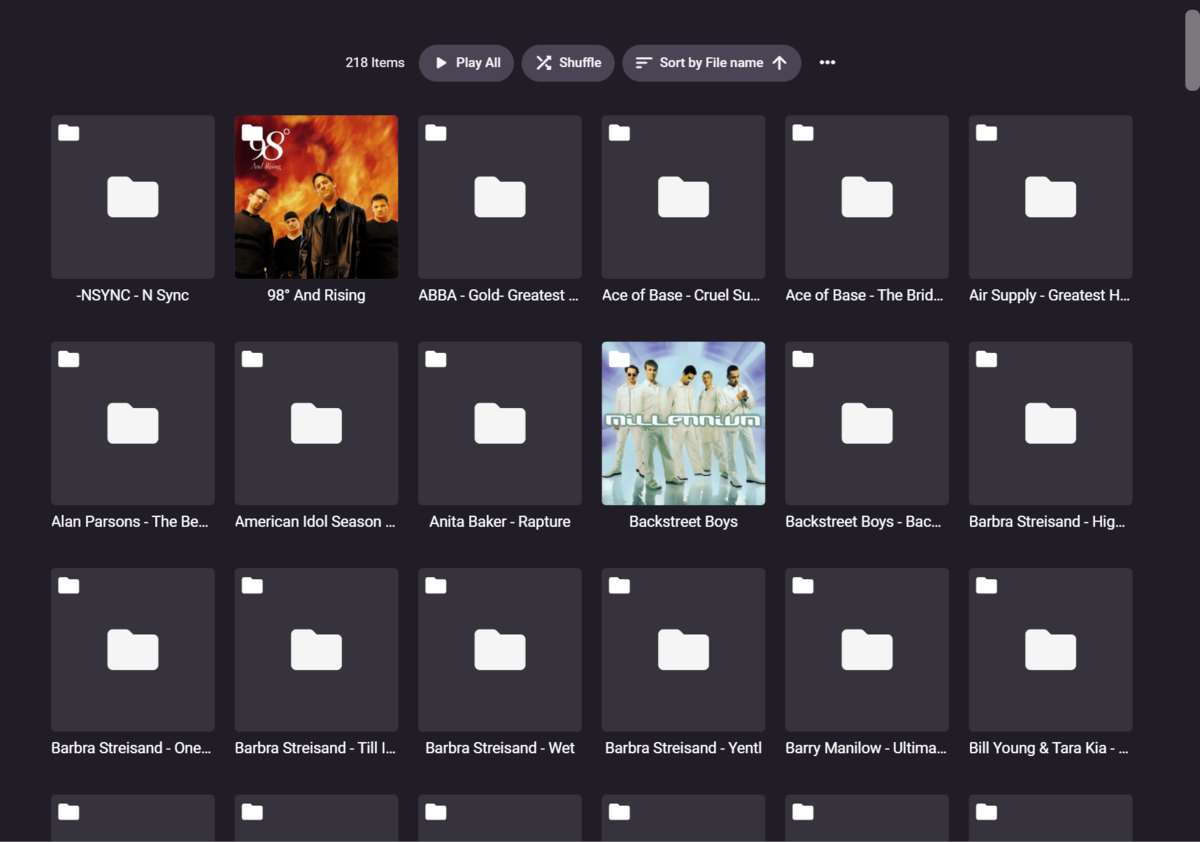Click the small corner folder badge on -NSYNC tile
The height and width of the screenshot is (842, 1200).
click(x=68, y=132)
